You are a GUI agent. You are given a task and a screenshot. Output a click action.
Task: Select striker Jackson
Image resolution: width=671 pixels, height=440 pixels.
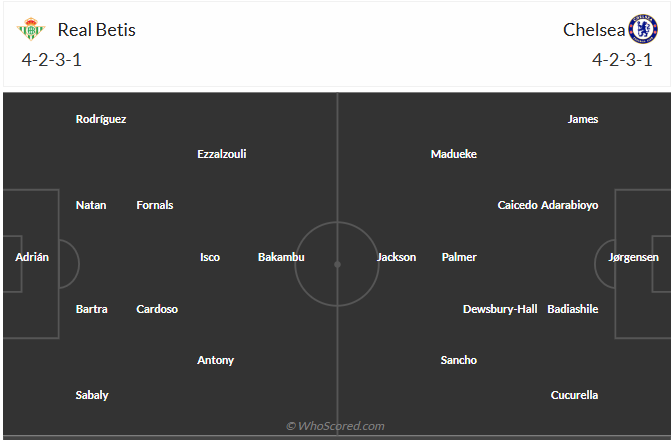point(396,257)
